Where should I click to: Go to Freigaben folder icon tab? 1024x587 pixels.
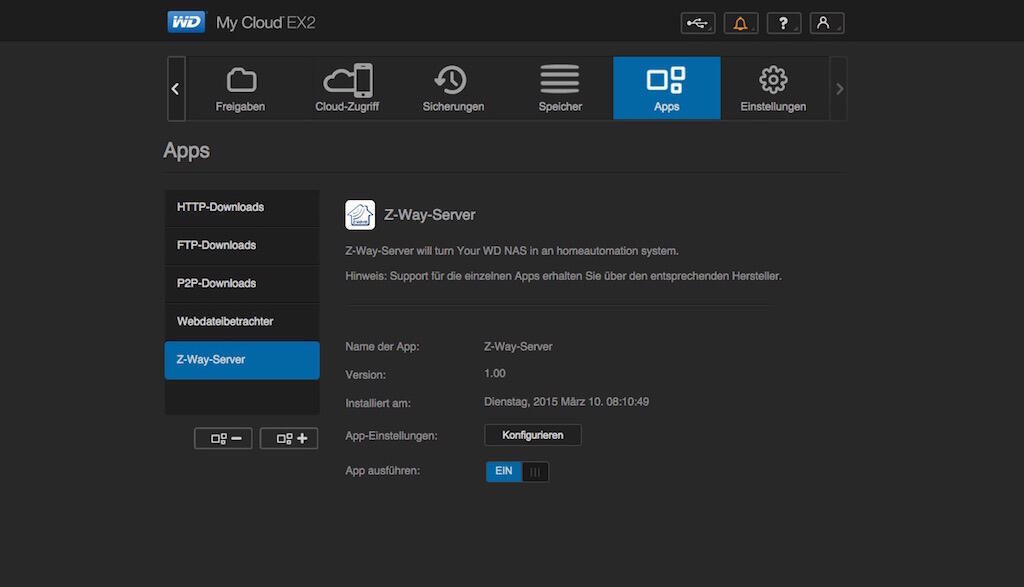pos(240,88)
